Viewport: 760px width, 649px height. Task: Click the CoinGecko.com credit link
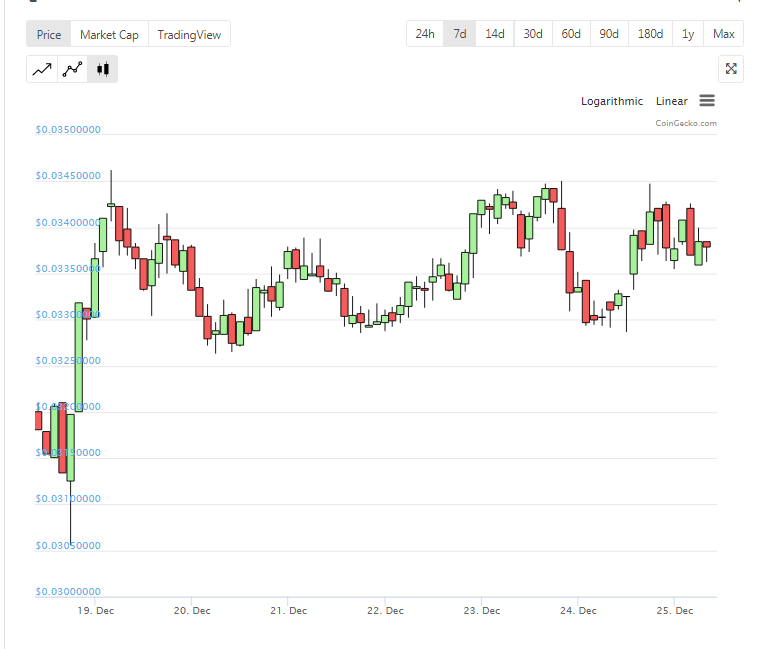coord(686,123)
